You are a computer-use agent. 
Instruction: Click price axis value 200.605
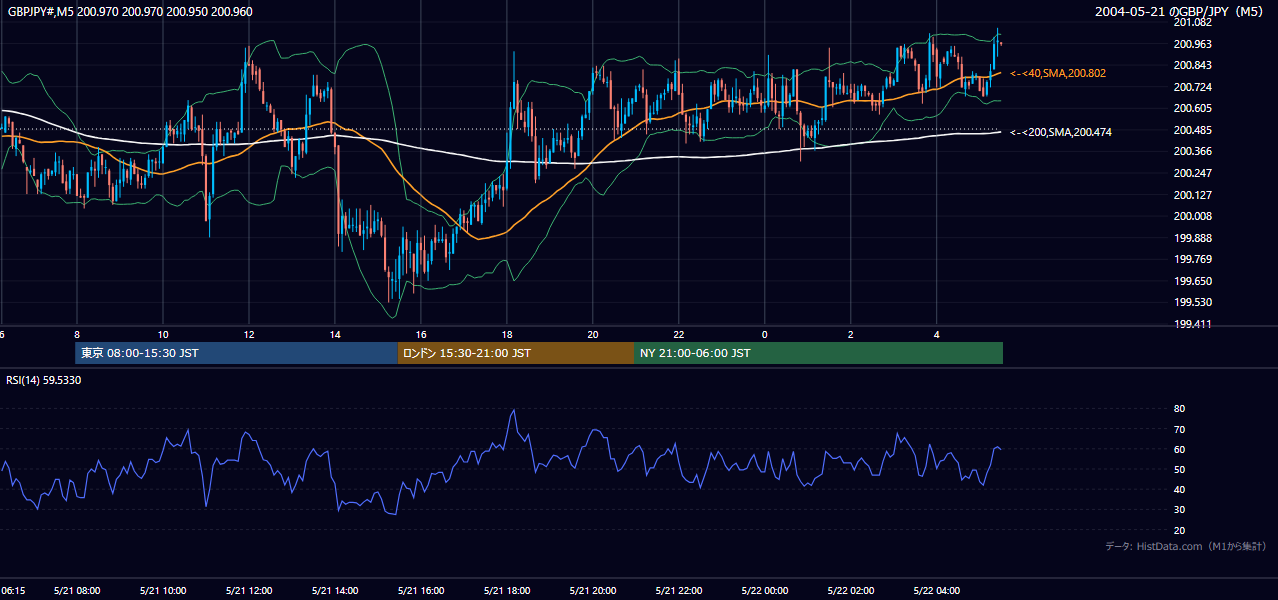pyautogui.click(x=1193, y=108)
